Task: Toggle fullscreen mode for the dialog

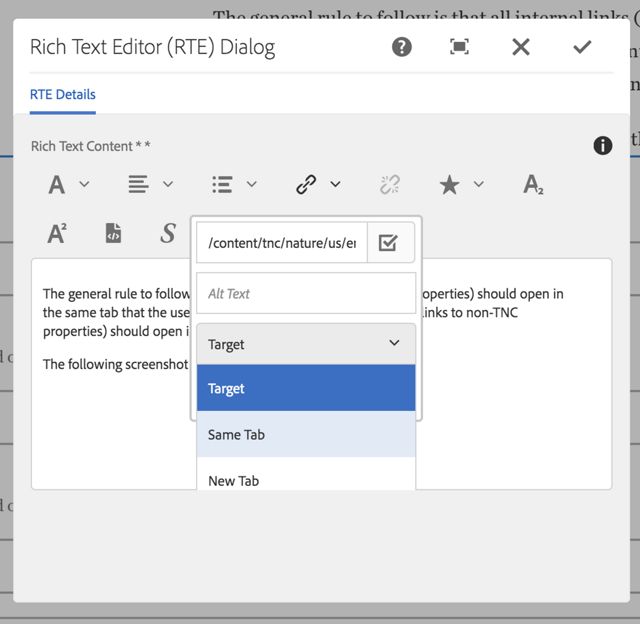Action: point(459,47)
